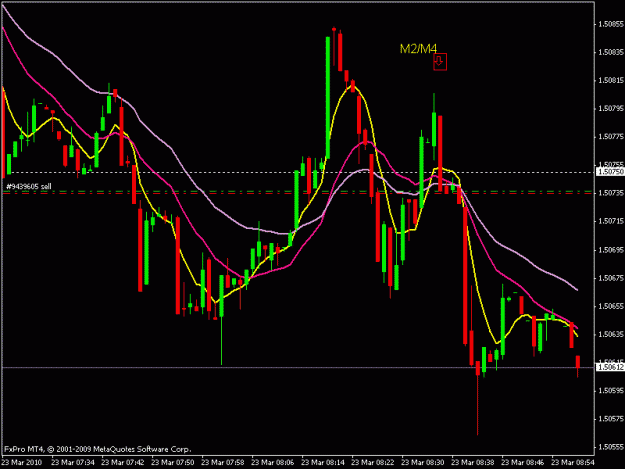
Task: Click the 1.50855 price axis label
Action: (x=611, y=24)
